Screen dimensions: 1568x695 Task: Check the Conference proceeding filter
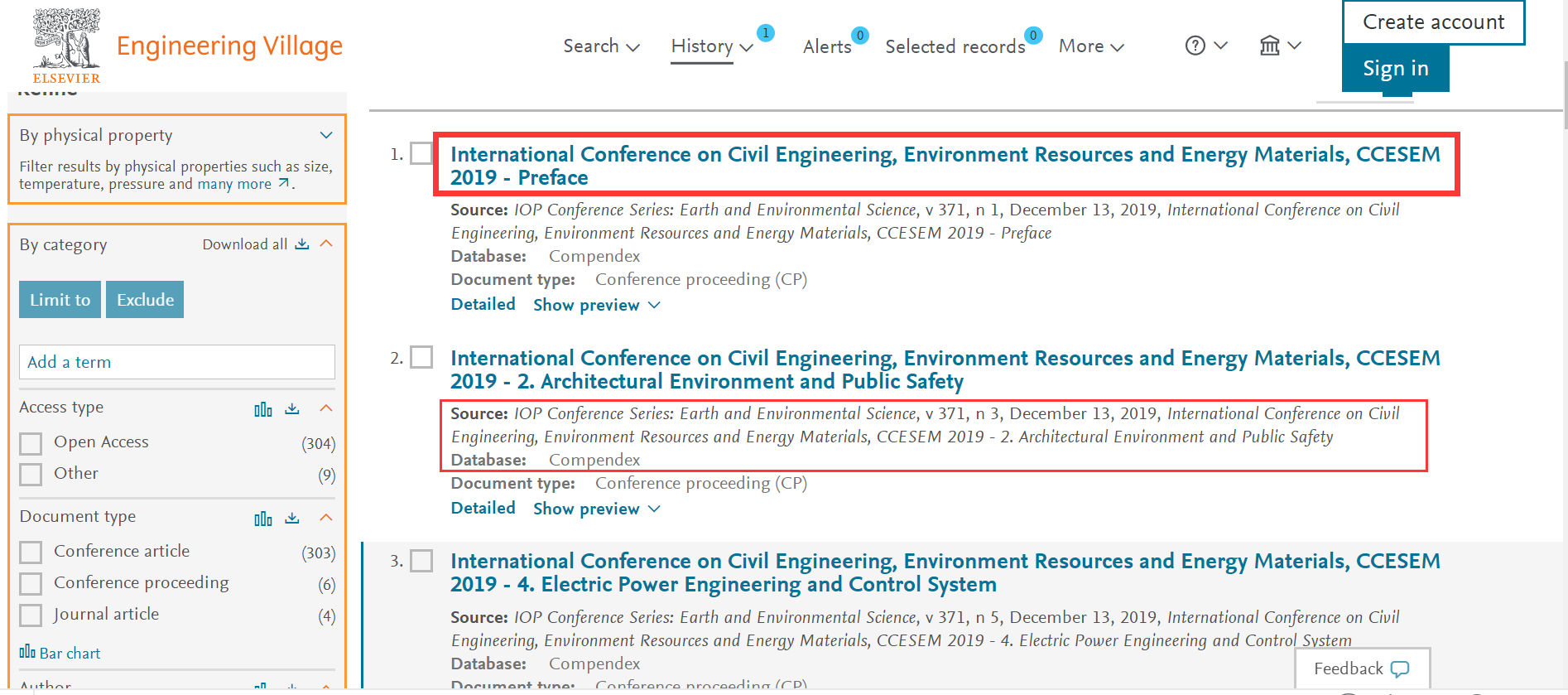coord(31,584)
